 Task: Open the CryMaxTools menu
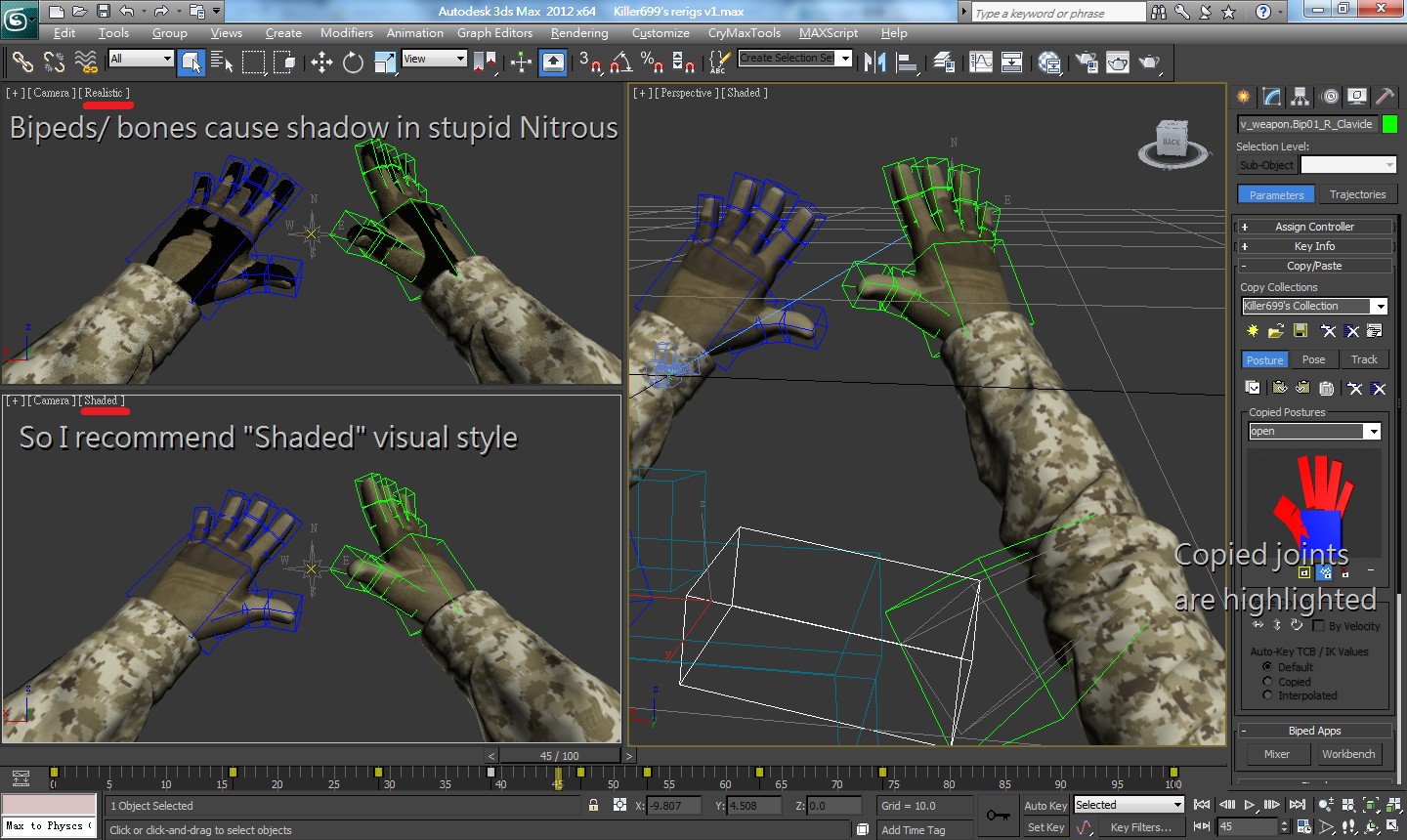(744, 32)
